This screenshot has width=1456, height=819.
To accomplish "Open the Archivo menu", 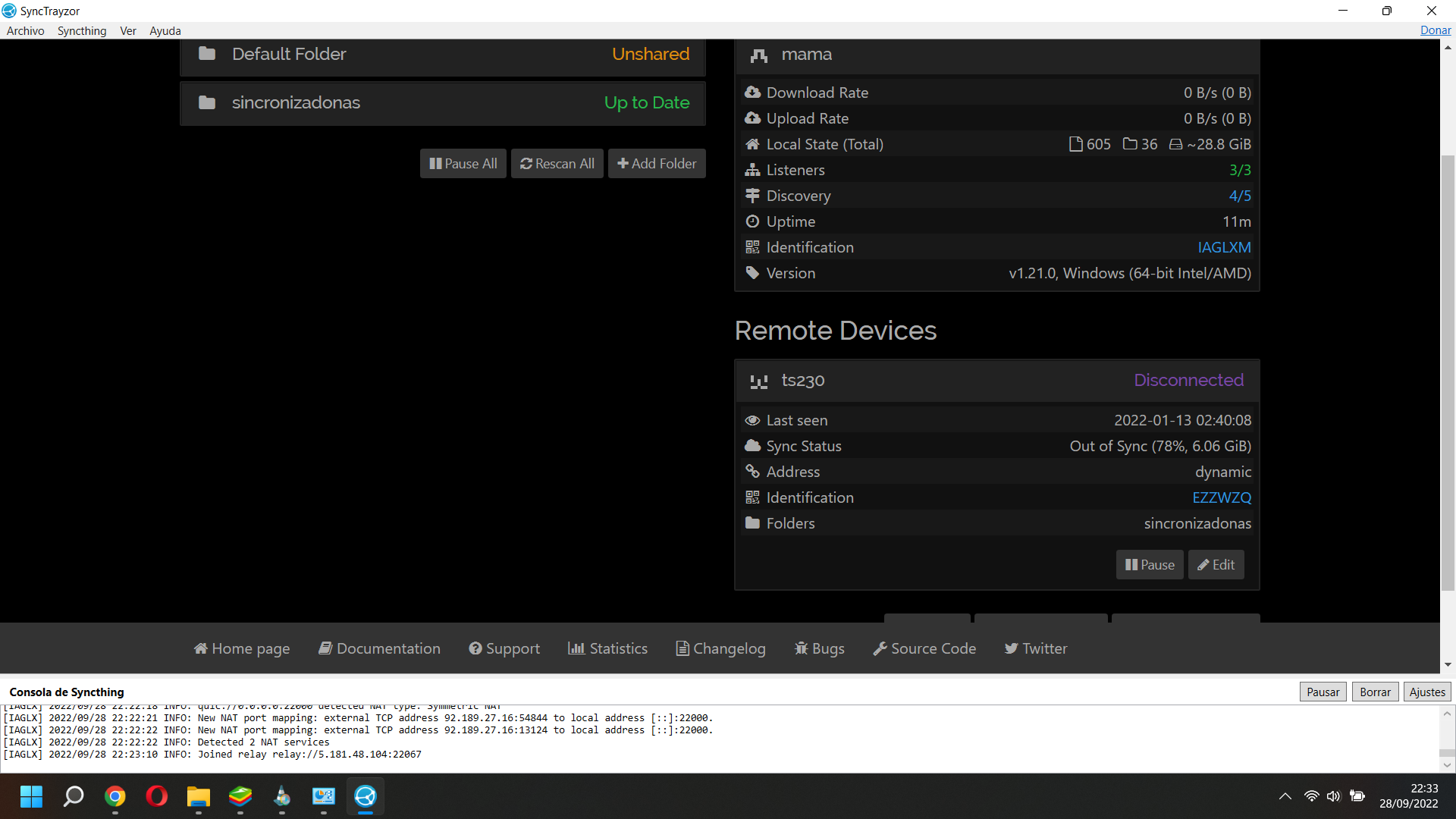I will 25,31.
